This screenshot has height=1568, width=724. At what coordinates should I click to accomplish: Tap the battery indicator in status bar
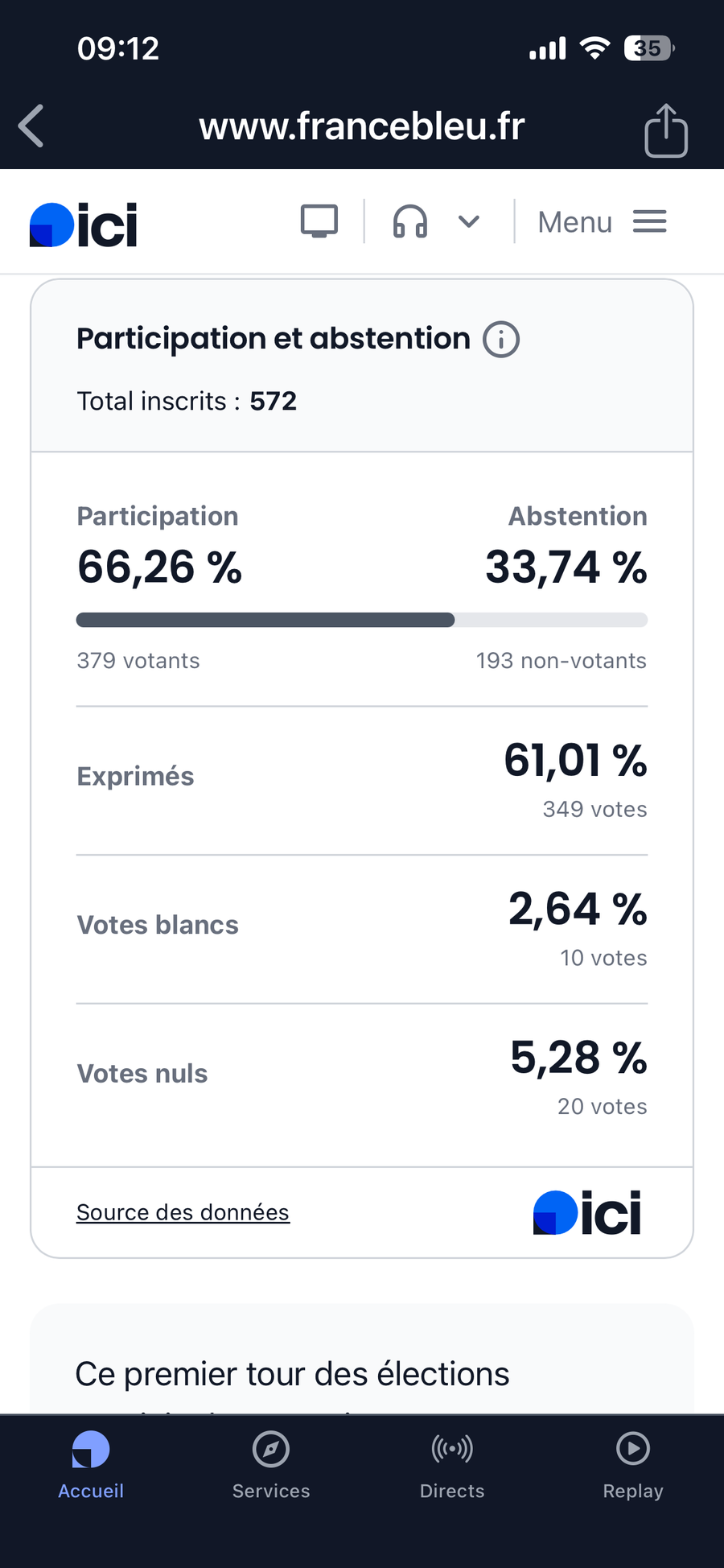pyautogui.click(x=648, y=48)
